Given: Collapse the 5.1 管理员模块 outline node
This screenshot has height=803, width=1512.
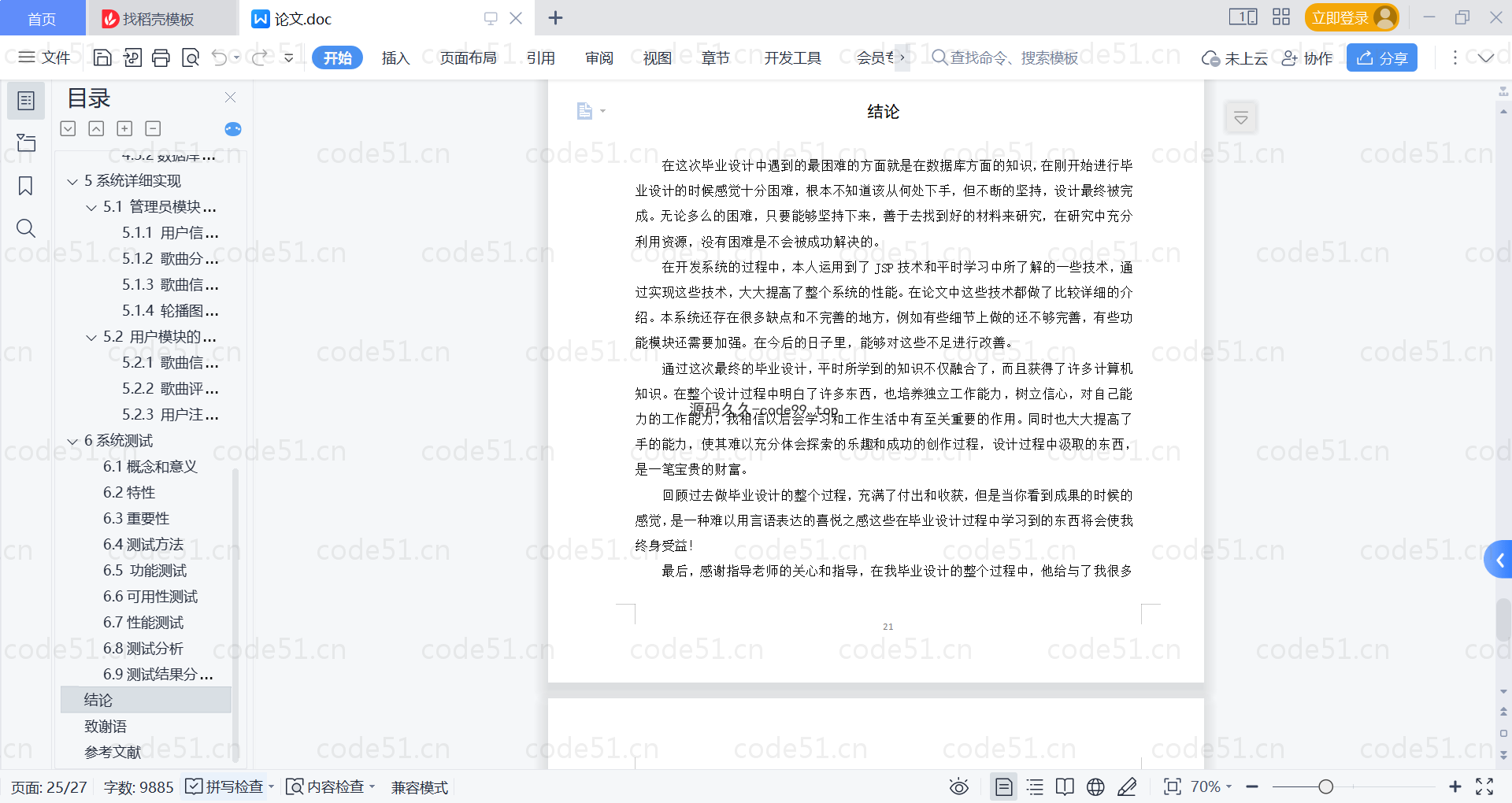Looking at the screenshot, I should click(91, 208).
